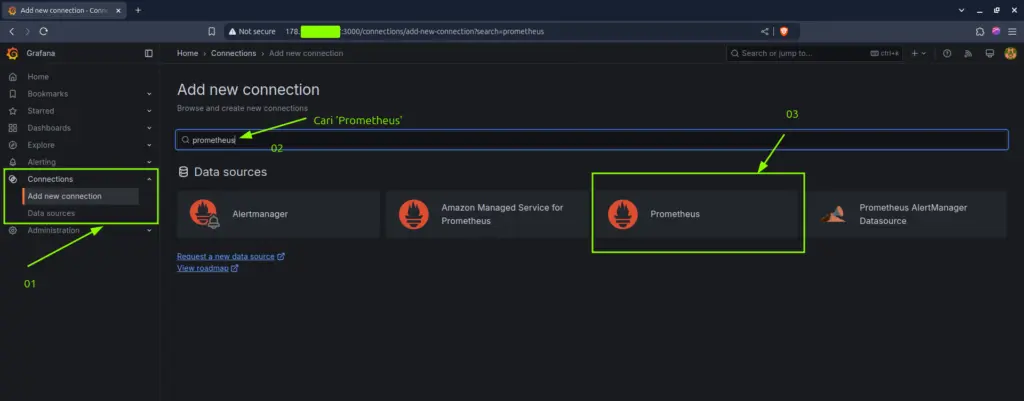Click the browser address URL text
The height and width of the screenshot is (401, 1024).
[414, 31]
